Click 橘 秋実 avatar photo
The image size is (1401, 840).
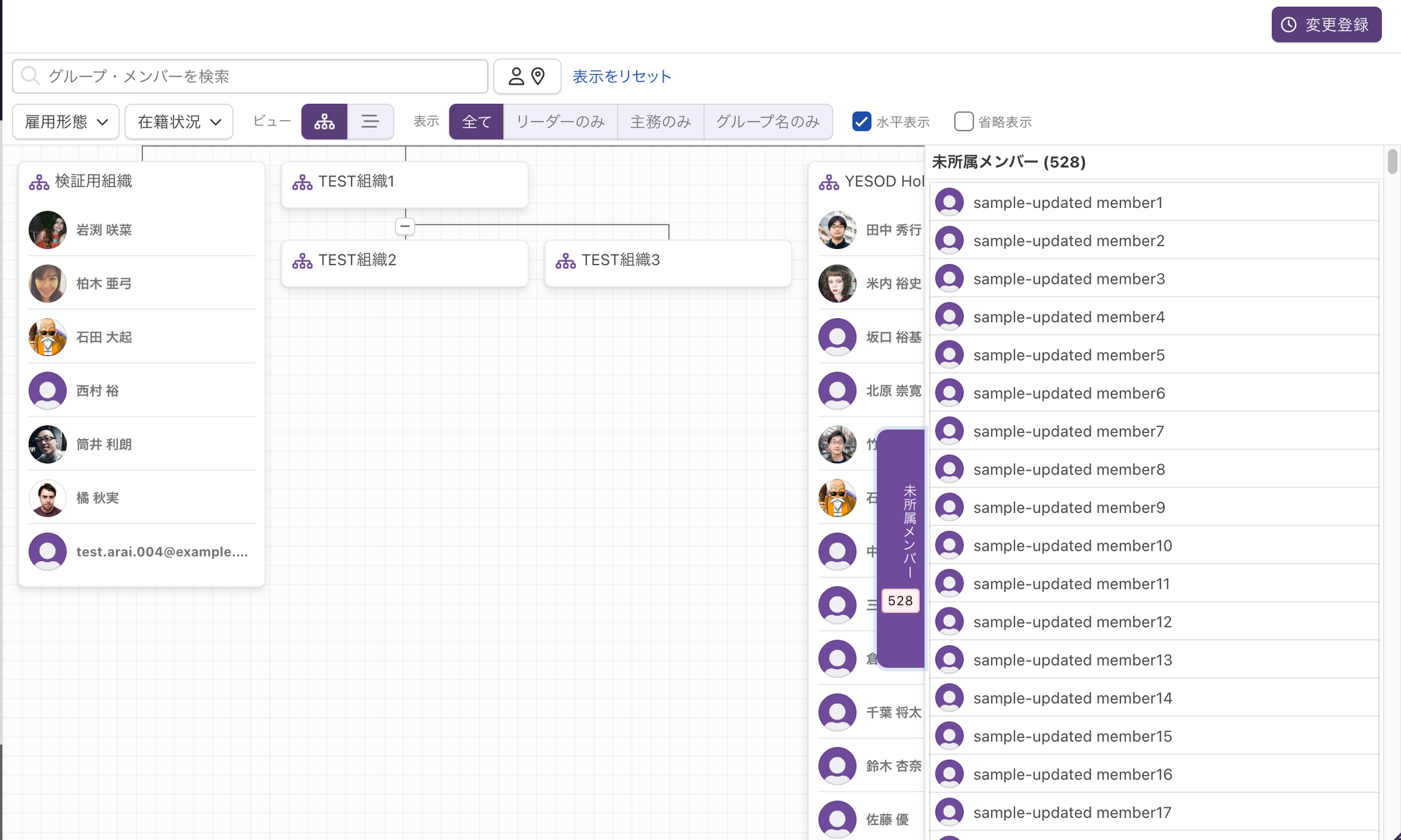(48, 498)
